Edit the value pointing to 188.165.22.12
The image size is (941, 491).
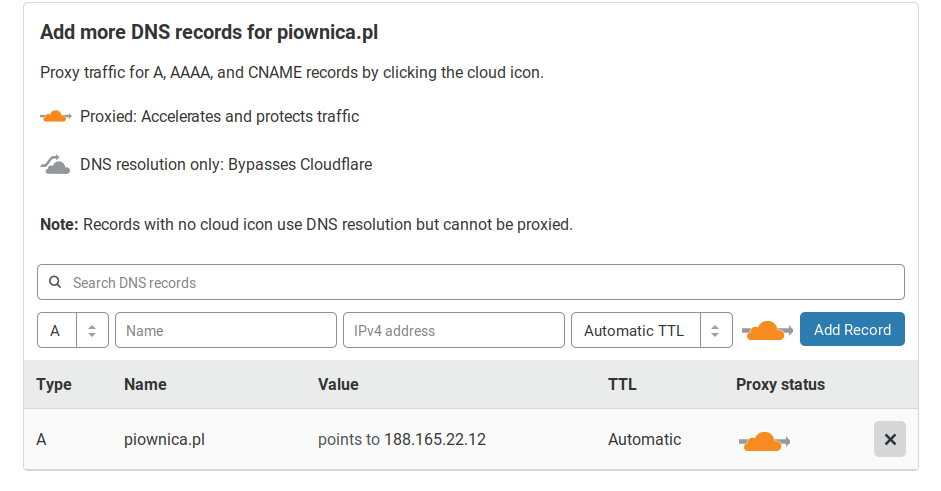click(402, 439)
